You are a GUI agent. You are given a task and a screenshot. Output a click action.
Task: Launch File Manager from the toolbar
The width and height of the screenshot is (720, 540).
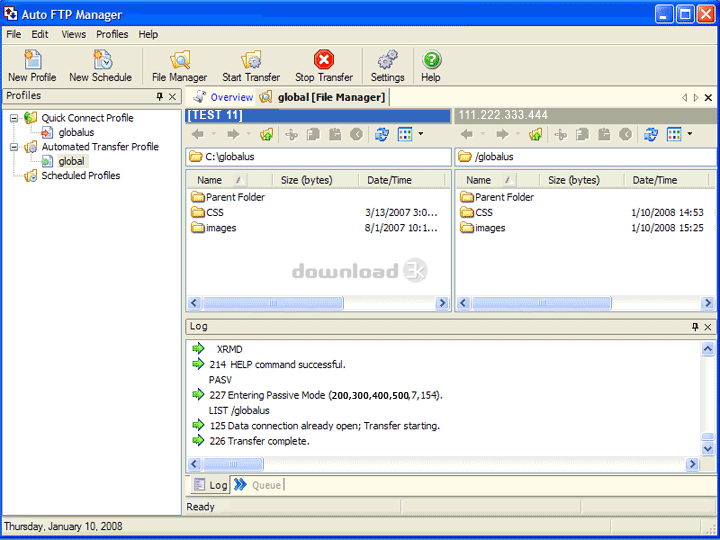click(x=179, y=66)
